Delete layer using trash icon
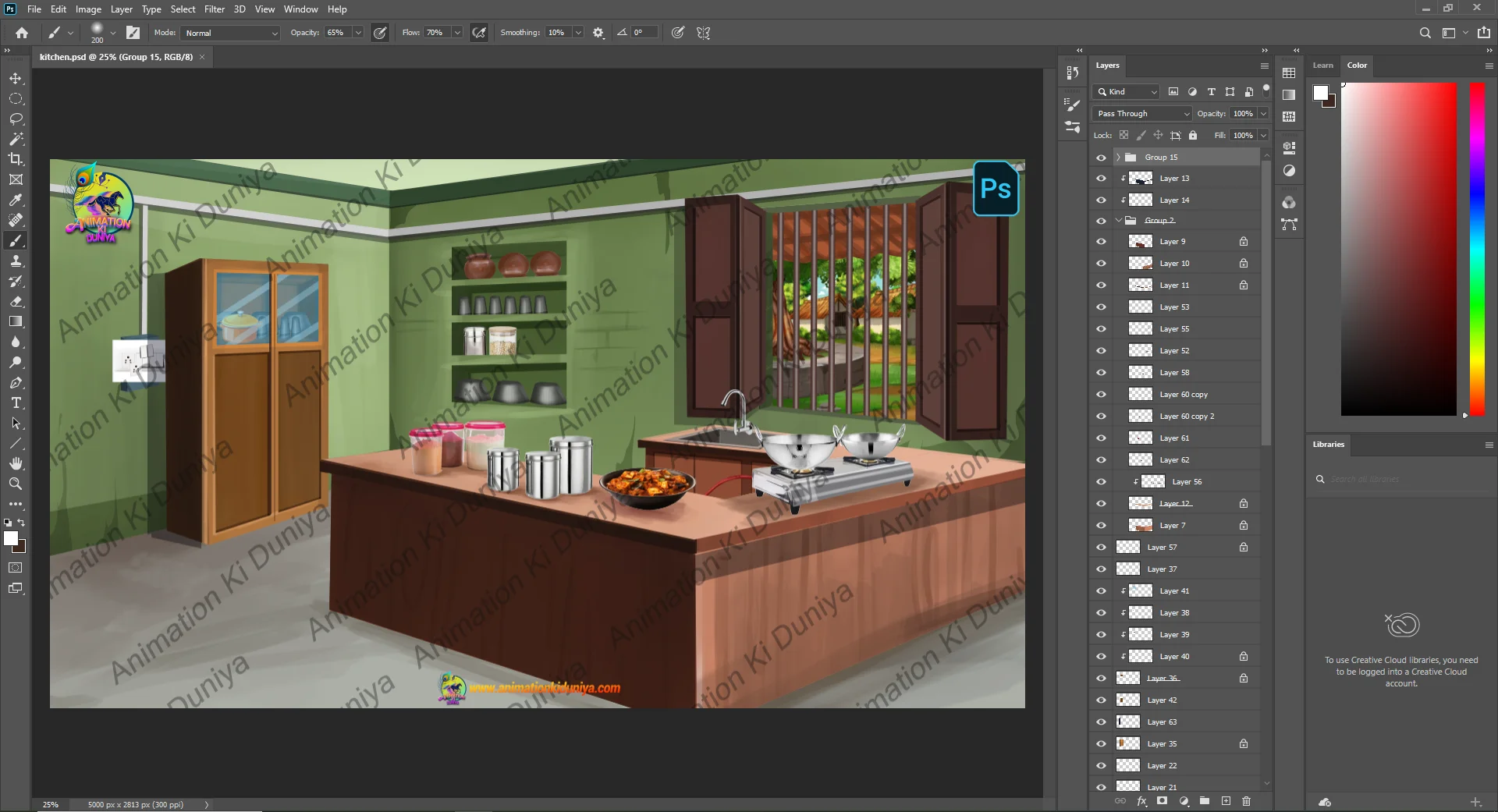This screenshot has height=812, width=1498. [x=1246, y=801]
